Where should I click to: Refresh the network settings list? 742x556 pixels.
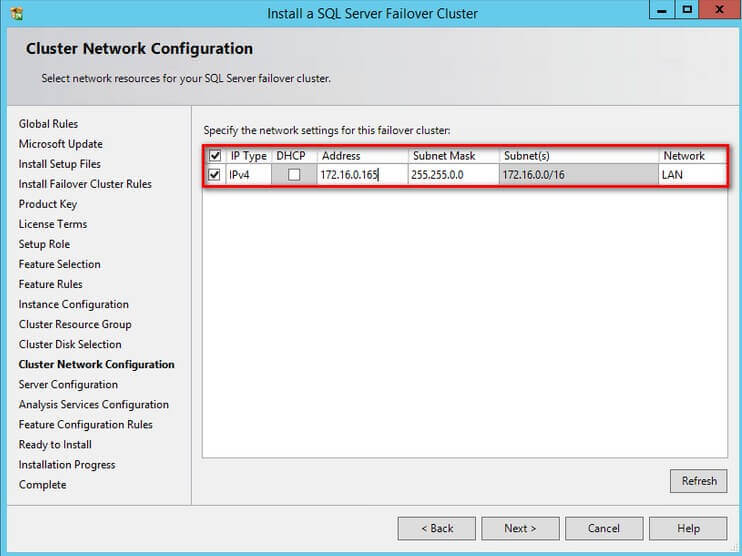(x=698, y=481)
